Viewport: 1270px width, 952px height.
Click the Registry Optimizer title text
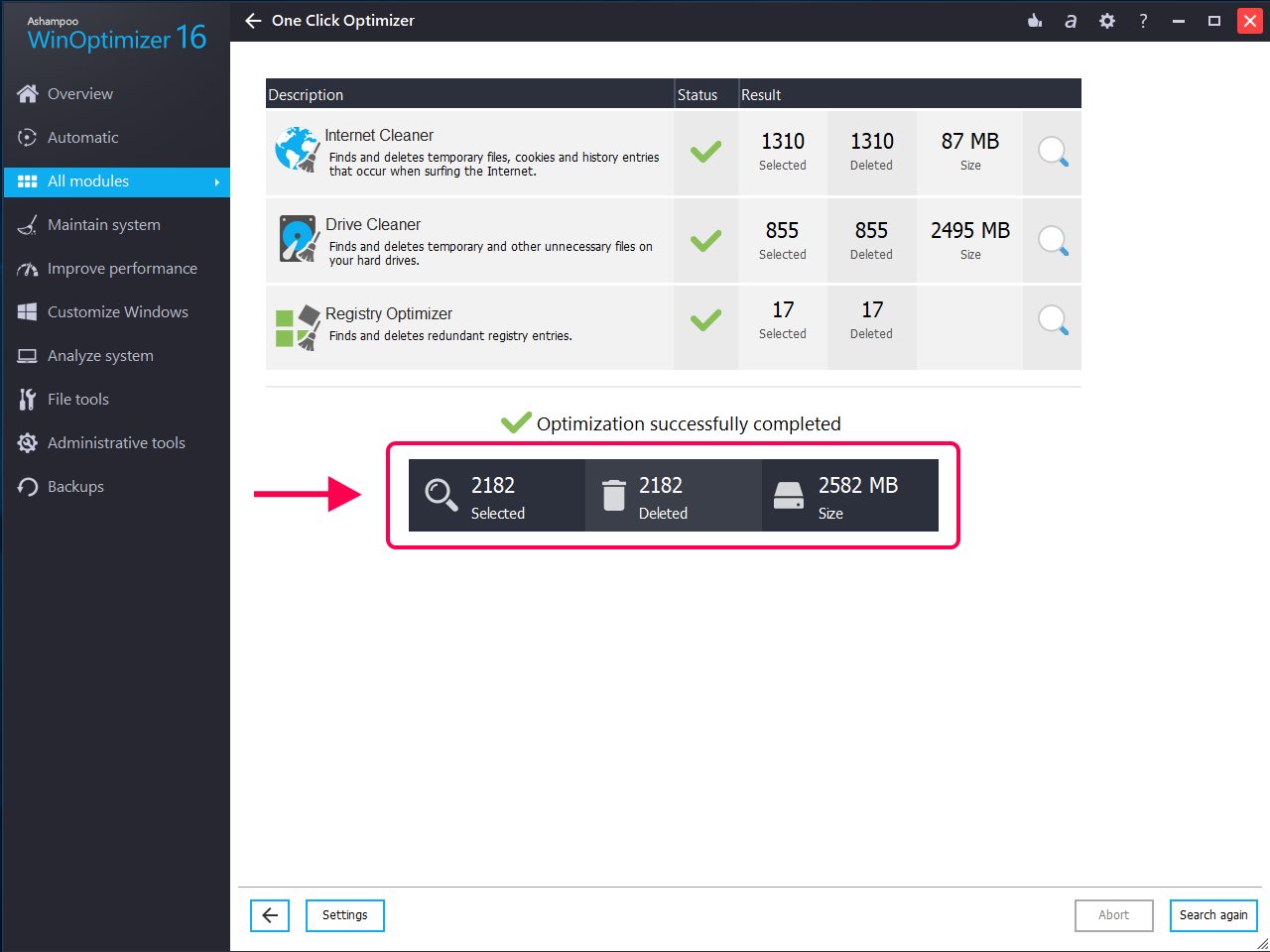point(389,313)
